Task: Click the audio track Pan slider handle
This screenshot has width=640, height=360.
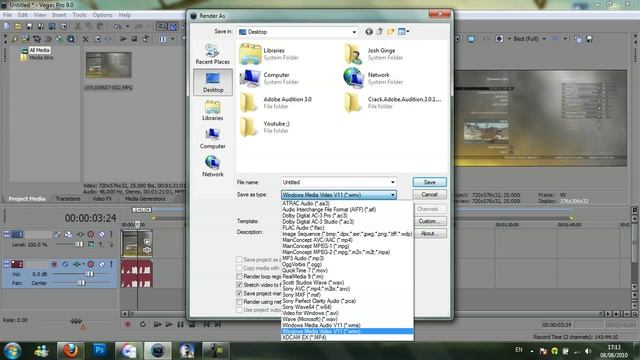Action: 81,282
